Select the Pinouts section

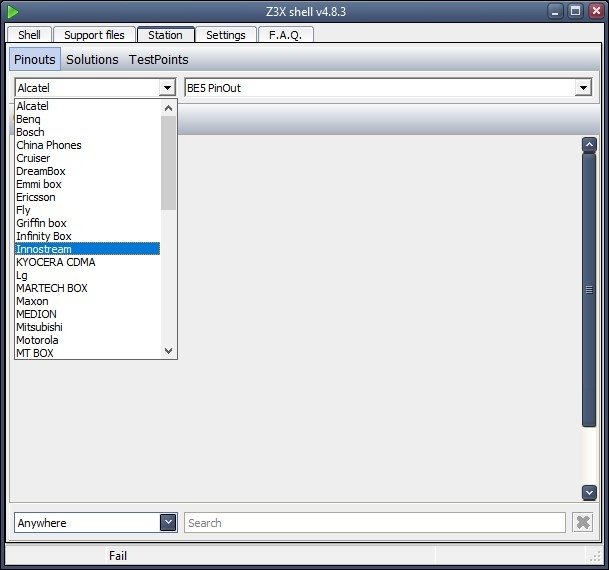tap(35, 59)
